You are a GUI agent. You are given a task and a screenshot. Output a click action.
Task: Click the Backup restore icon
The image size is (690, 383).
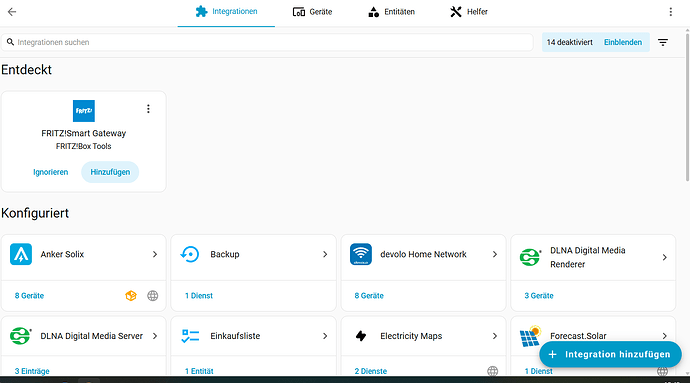(x=190, y=254)
